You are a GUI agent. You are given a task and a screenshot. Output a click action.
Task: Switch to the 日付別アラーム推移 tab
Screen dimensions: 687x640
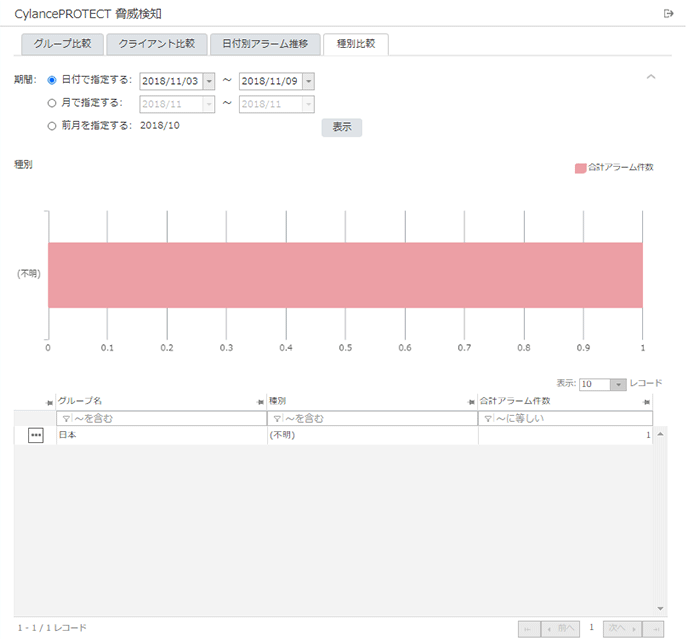coord(265,44)
